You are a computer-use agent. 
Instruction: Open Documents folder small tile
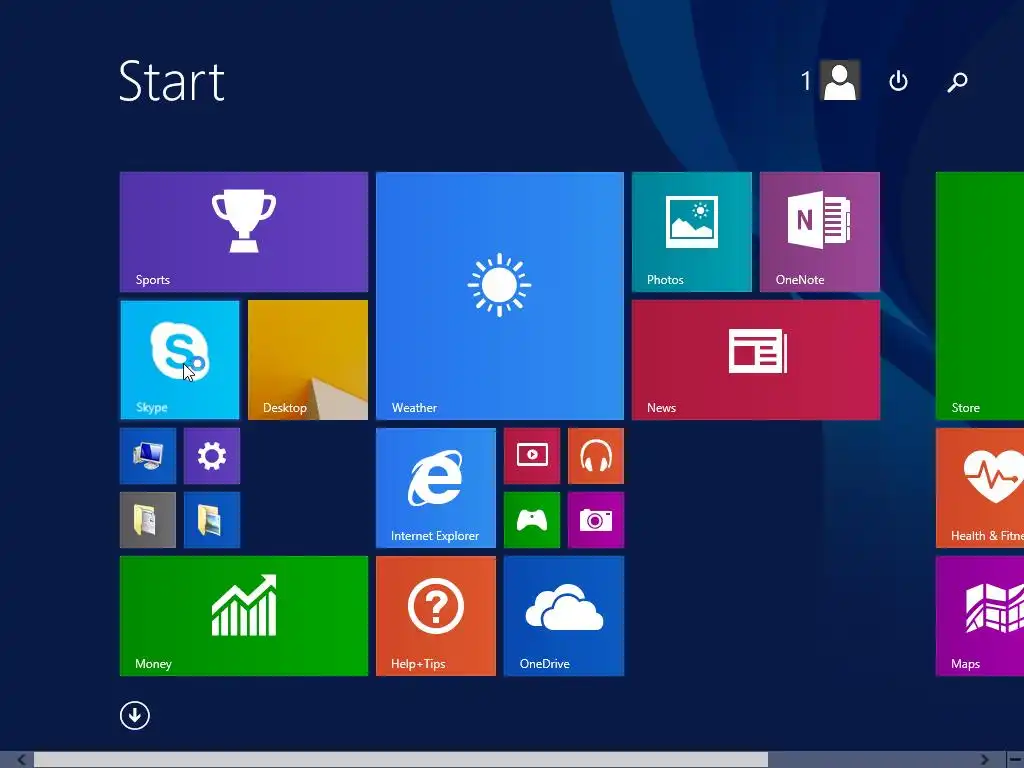pyautogui.click(x=148, y=520)
